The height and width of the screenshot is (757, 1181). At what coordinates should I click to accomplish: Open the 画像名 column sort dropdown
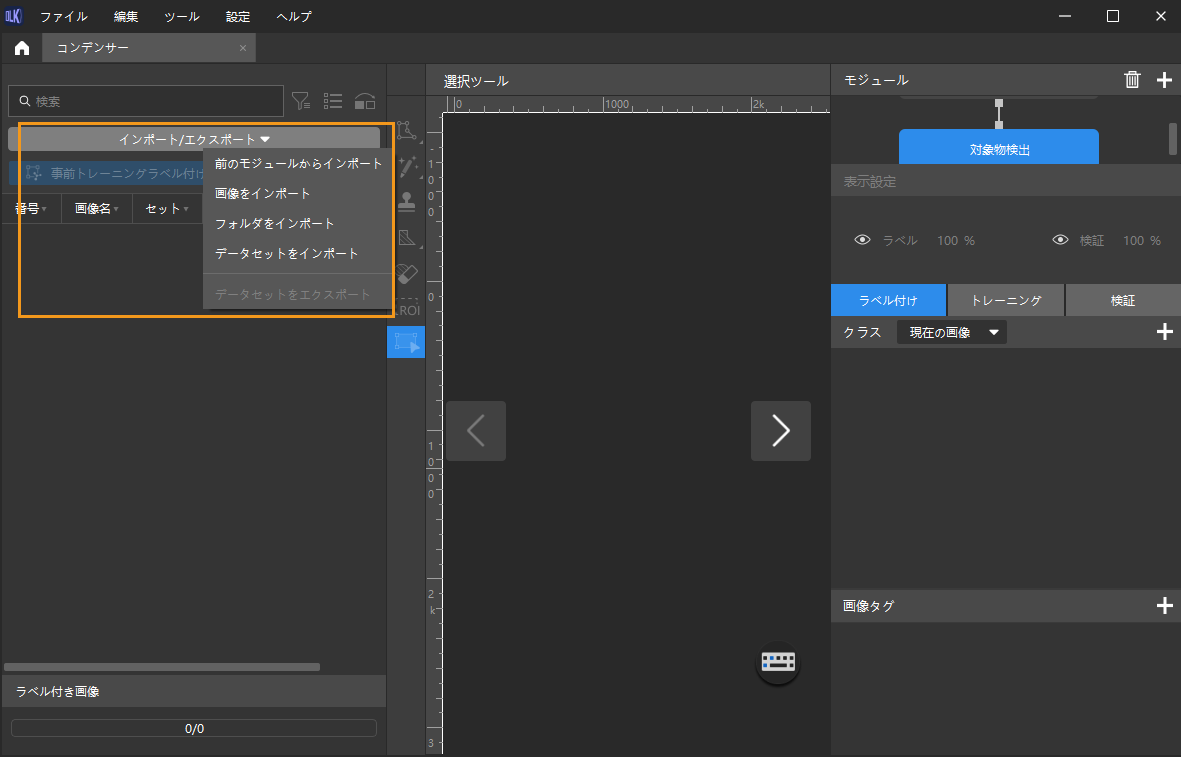(x=96, y=209)
